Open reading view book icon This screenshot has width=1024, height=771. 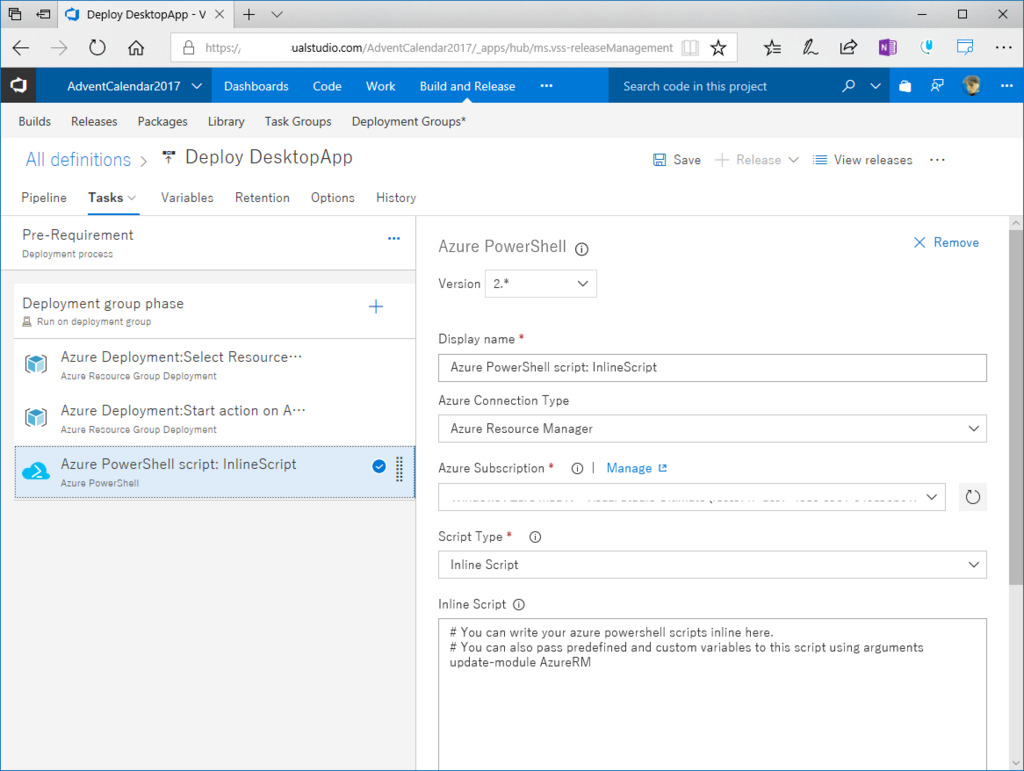point(690,48)
